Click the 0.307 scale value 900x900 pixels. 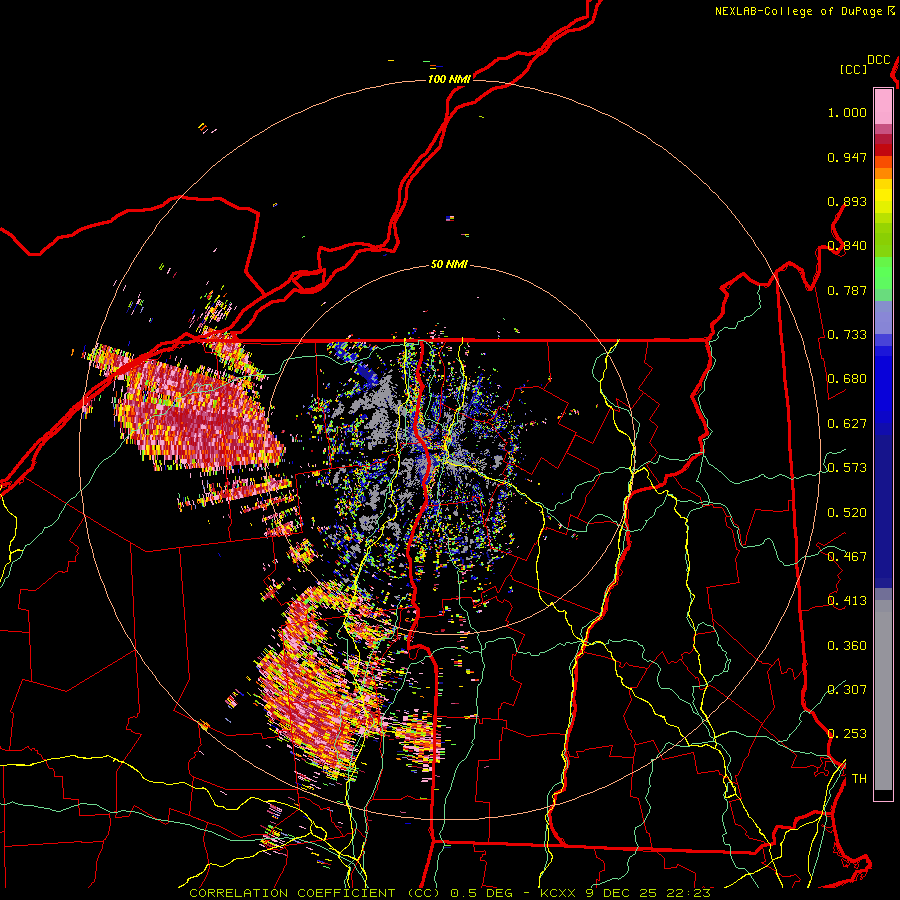click(x=847, y=689)
